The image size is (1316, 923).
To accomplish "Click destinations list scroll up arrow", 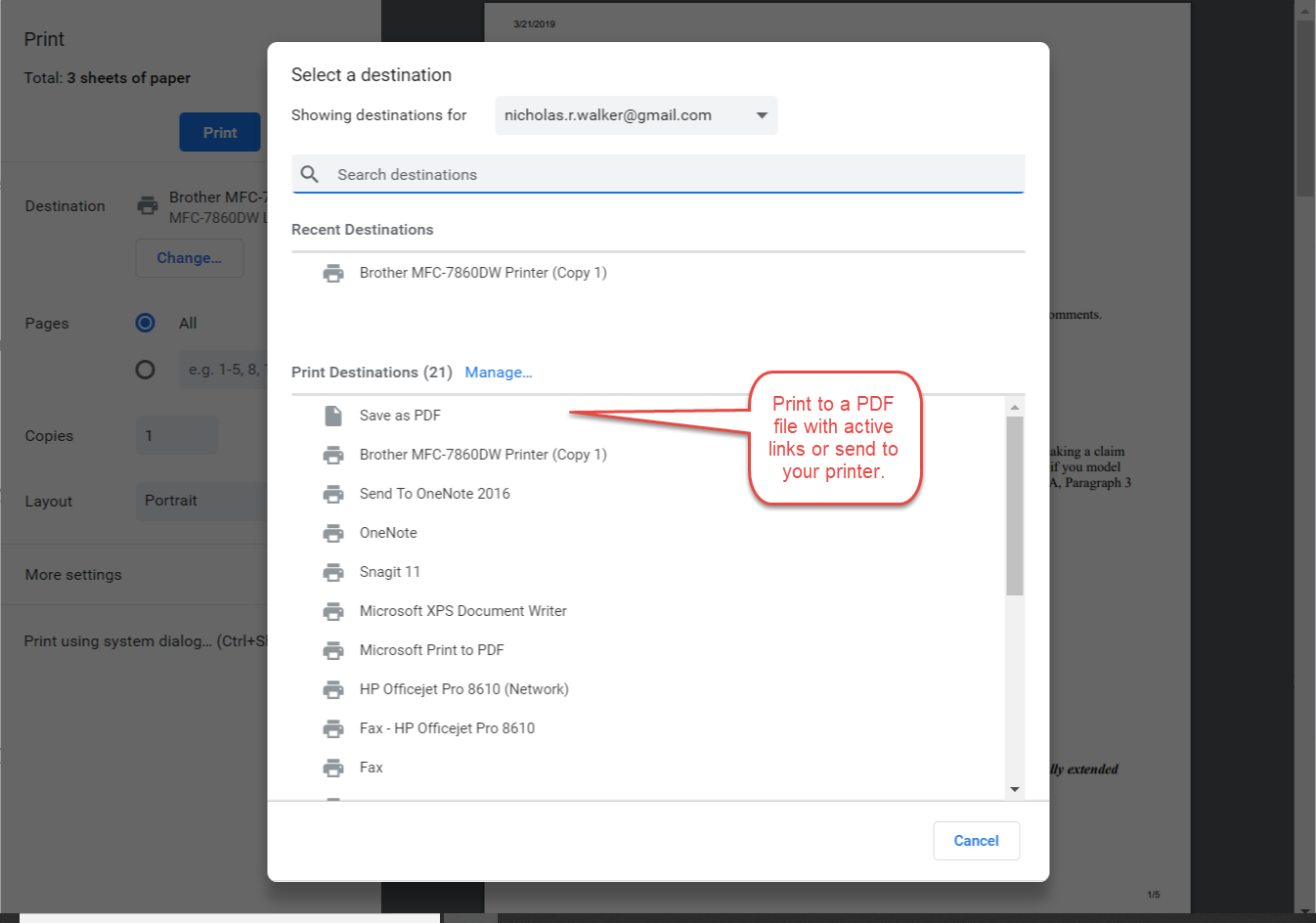I will 1015,407.
